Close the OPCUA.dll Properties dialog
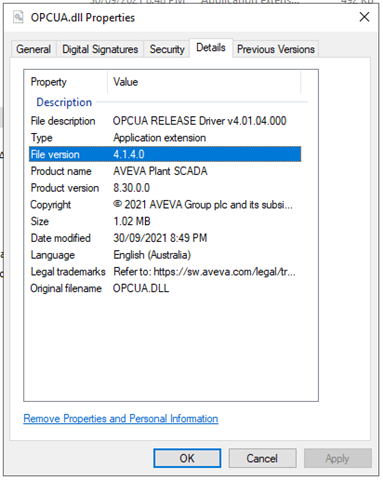This screenshot has width=383, height=480. pos(364,17)
